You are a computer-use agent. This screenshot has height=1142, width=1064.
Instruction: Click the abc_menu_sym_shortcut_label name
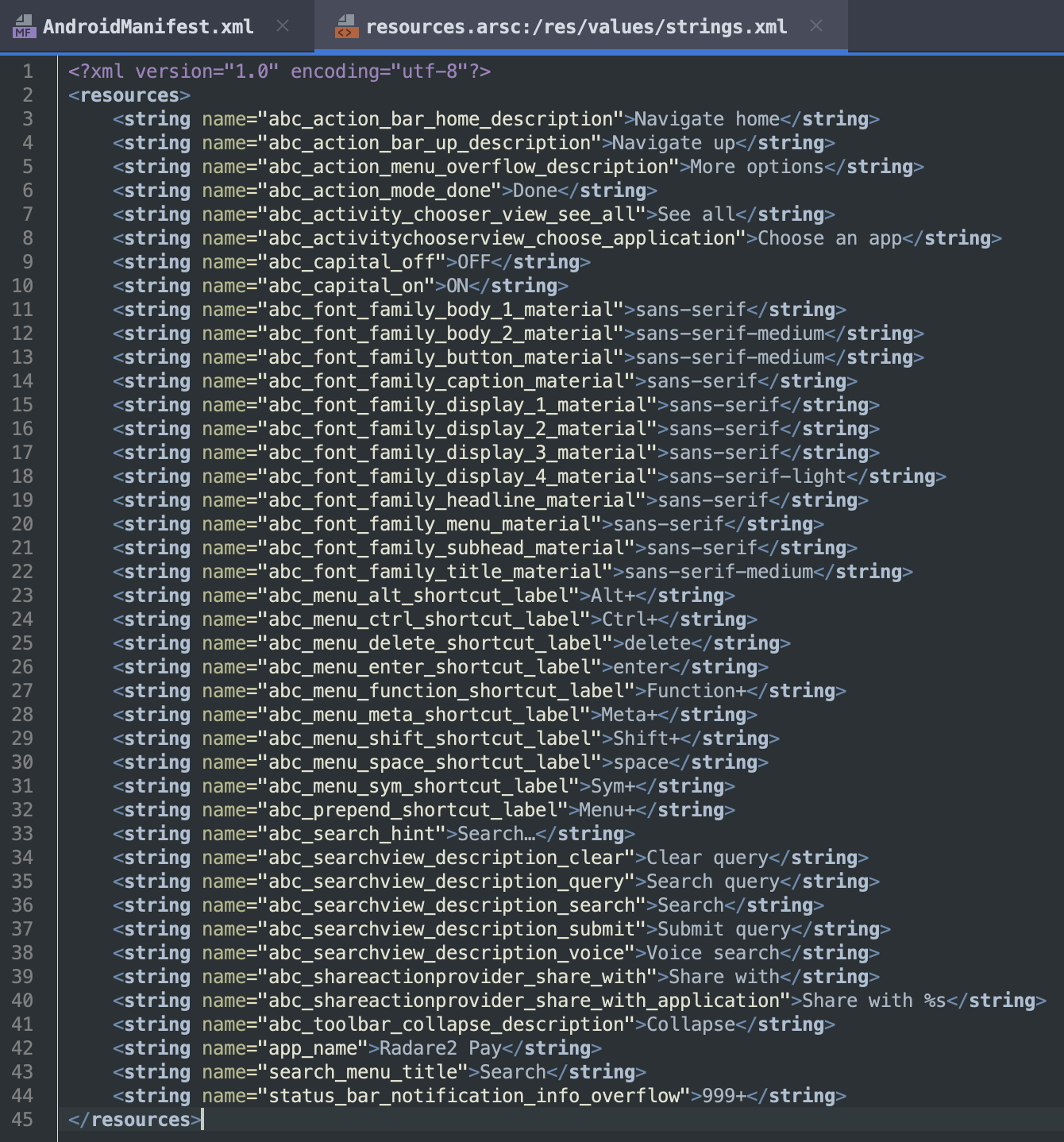pyautogui.click(x=418, y=786)
